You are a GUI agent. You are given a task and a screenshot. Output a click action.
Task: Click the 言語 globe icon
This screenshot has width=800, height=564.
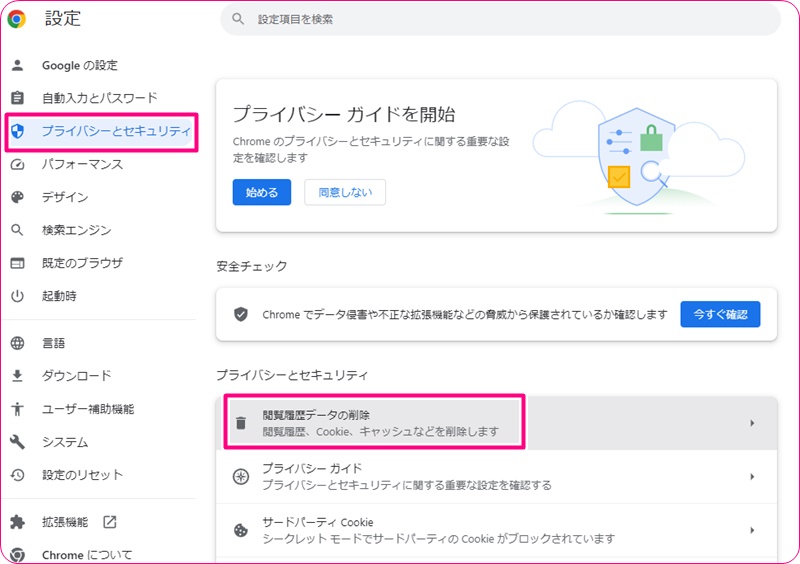17,343
